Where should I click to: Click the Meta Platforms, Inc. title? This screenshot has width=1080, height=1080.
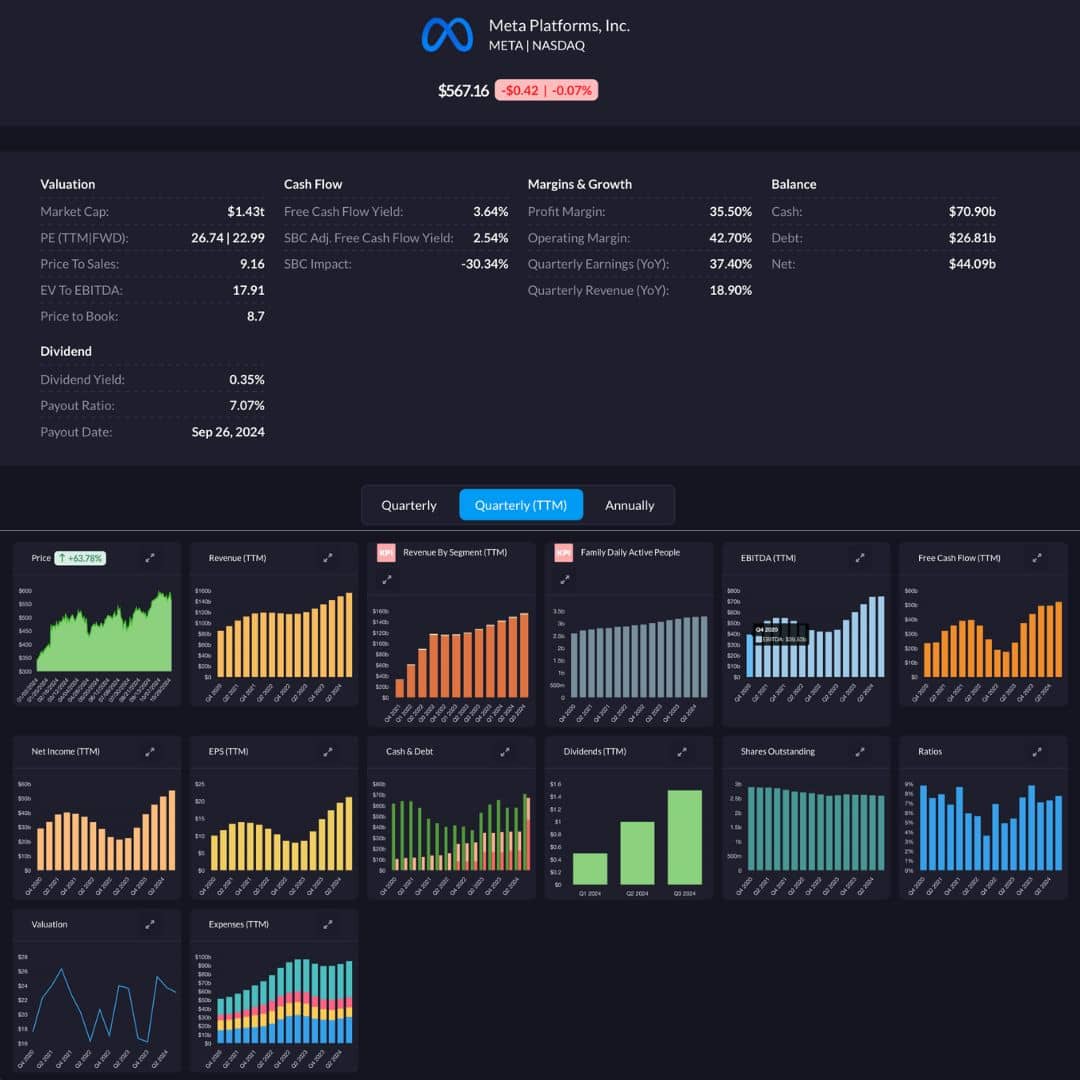pyautogui.click(x=559, y=25)
